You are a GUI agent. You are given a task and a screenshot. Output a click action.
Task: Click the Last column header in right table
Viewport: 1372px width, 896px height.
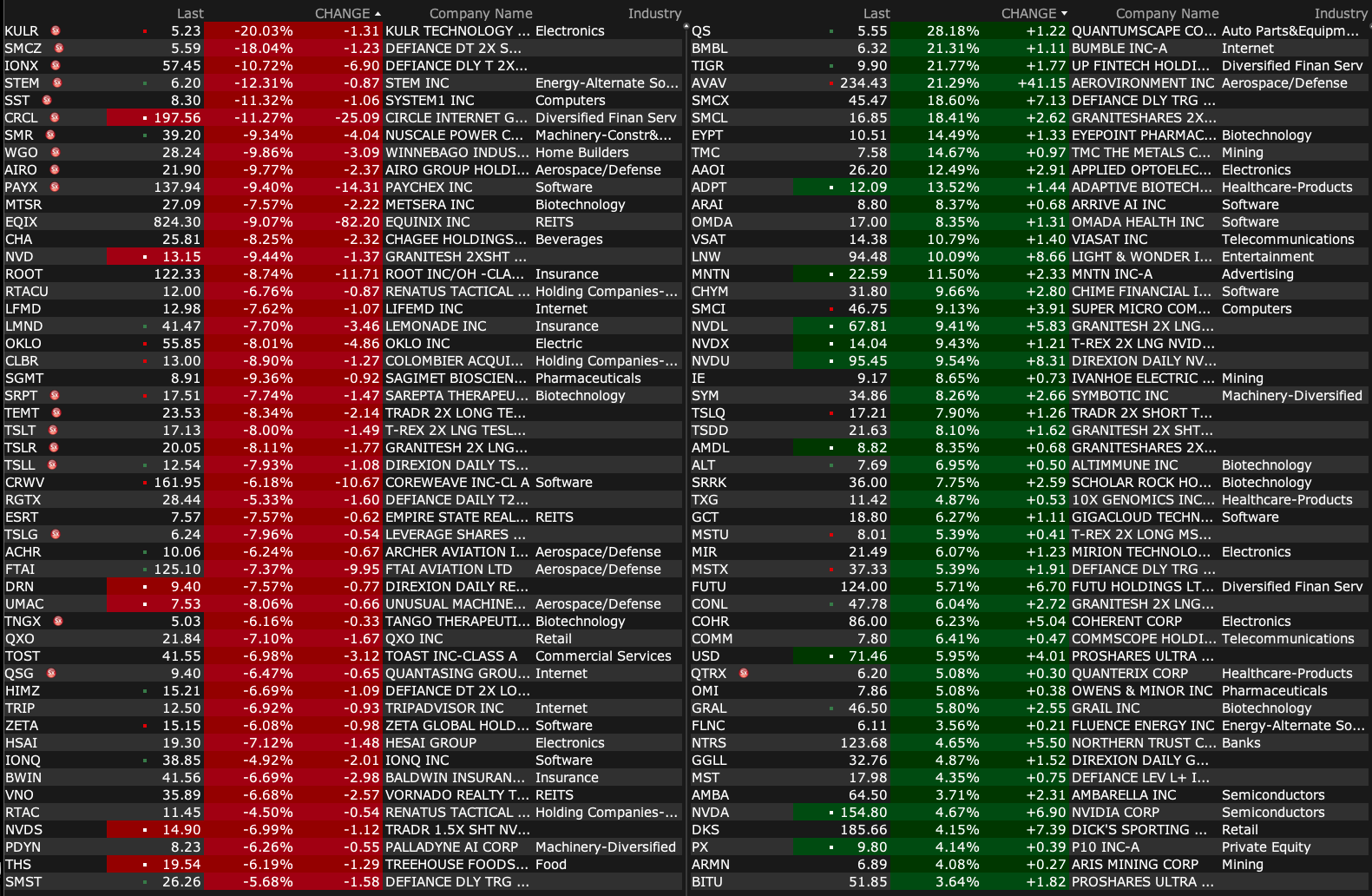(x=876, y=14)
